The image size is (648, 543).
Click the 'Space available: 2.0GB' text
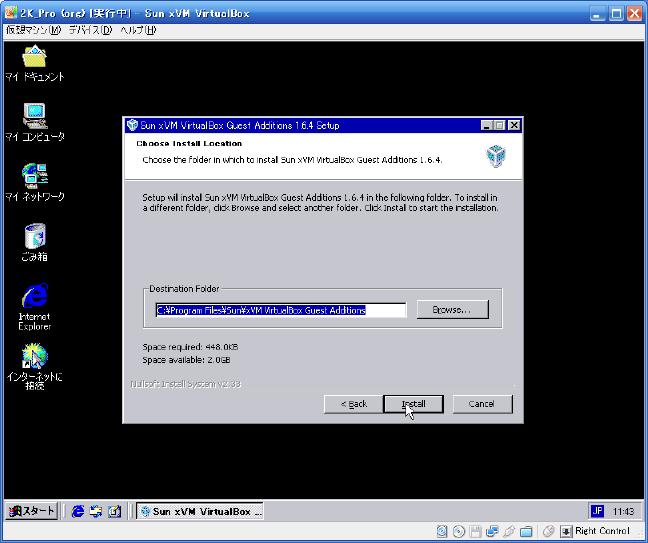186,360
